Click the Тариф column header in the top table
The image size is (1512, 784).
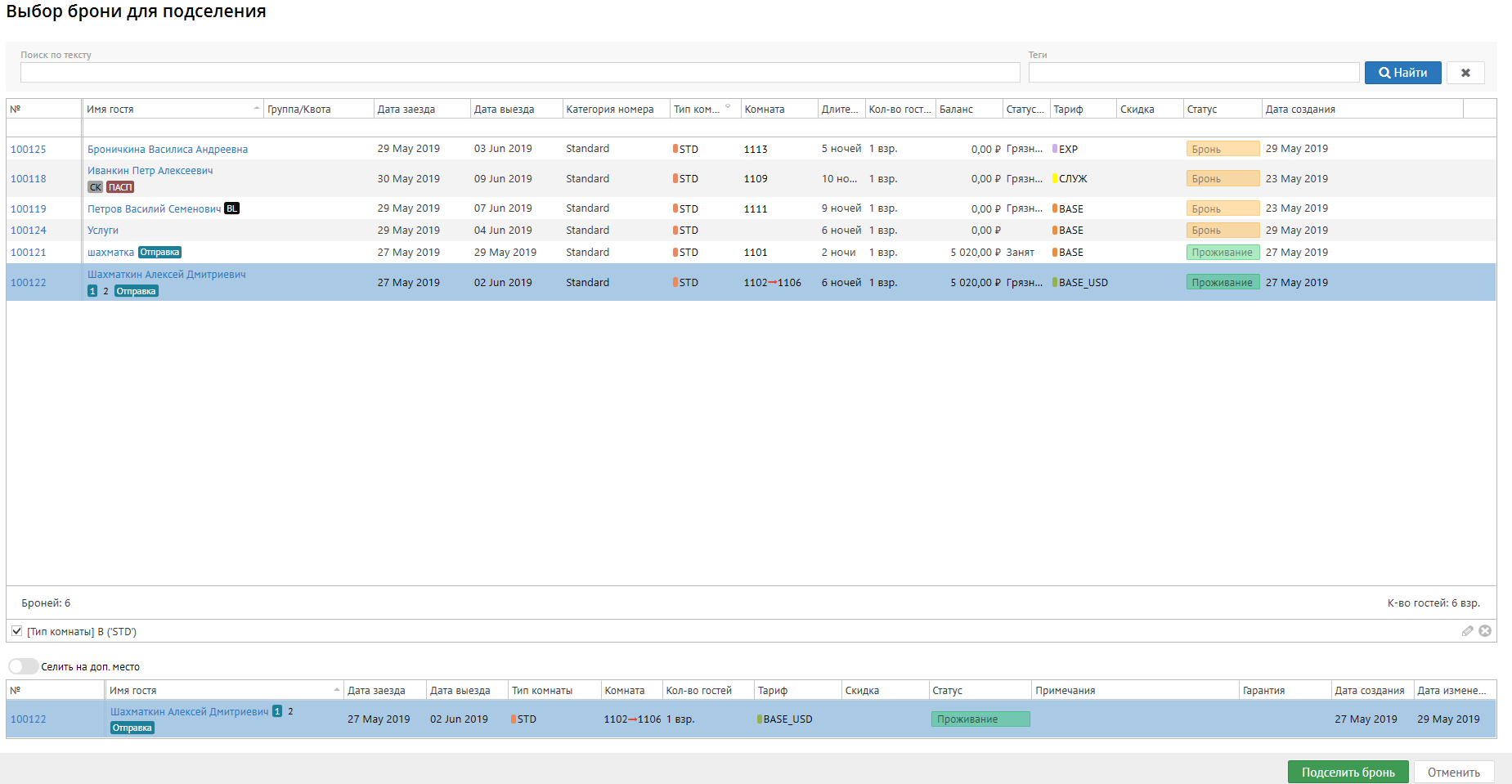tap(1081, 109)
